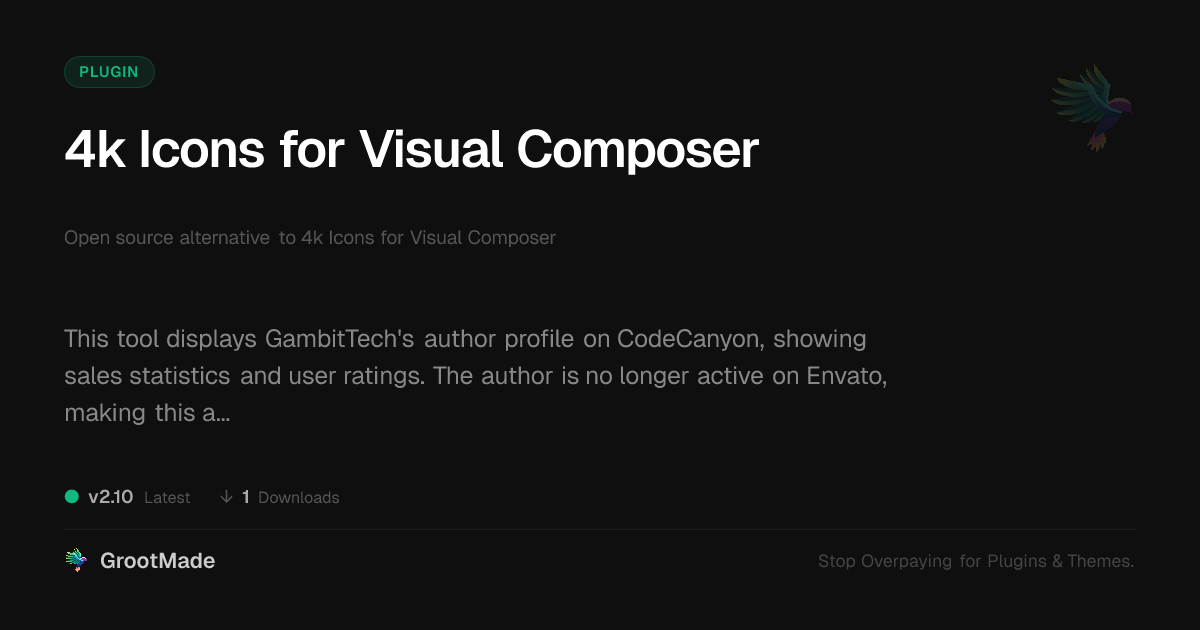Open the '4k Icons for Visual Composer' title
Screen dimensions: 1200x630
[411, 150]
